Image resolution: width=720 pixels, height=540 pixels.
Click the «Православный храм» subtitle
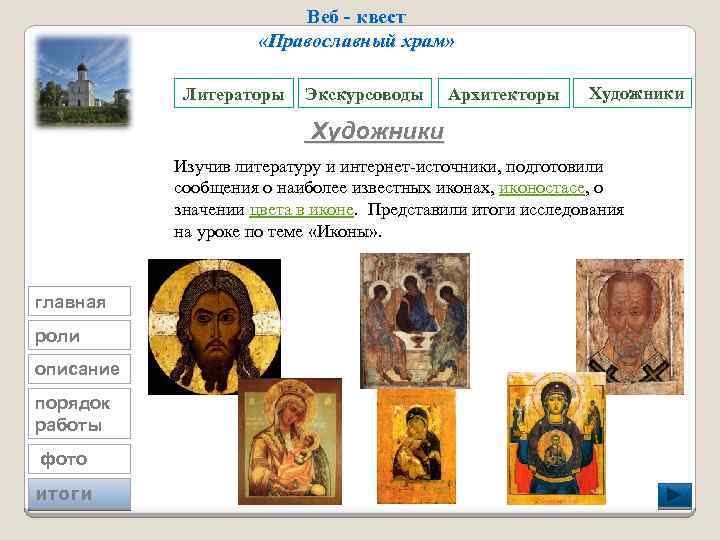point(356,42)
